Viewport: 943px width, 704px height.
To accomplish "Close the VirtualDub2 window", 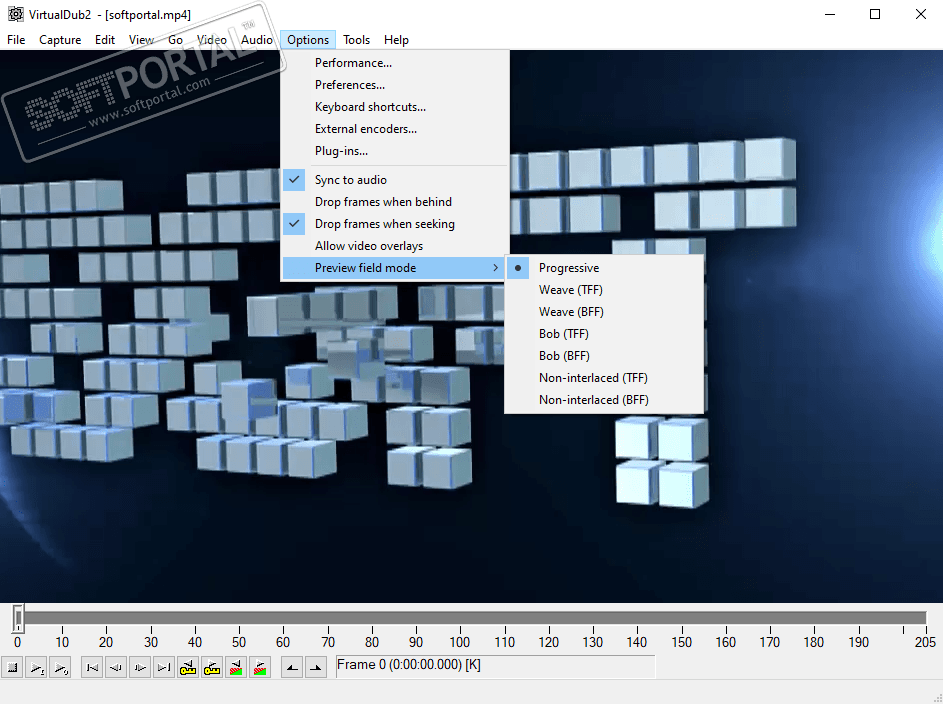I will (921, 14).
